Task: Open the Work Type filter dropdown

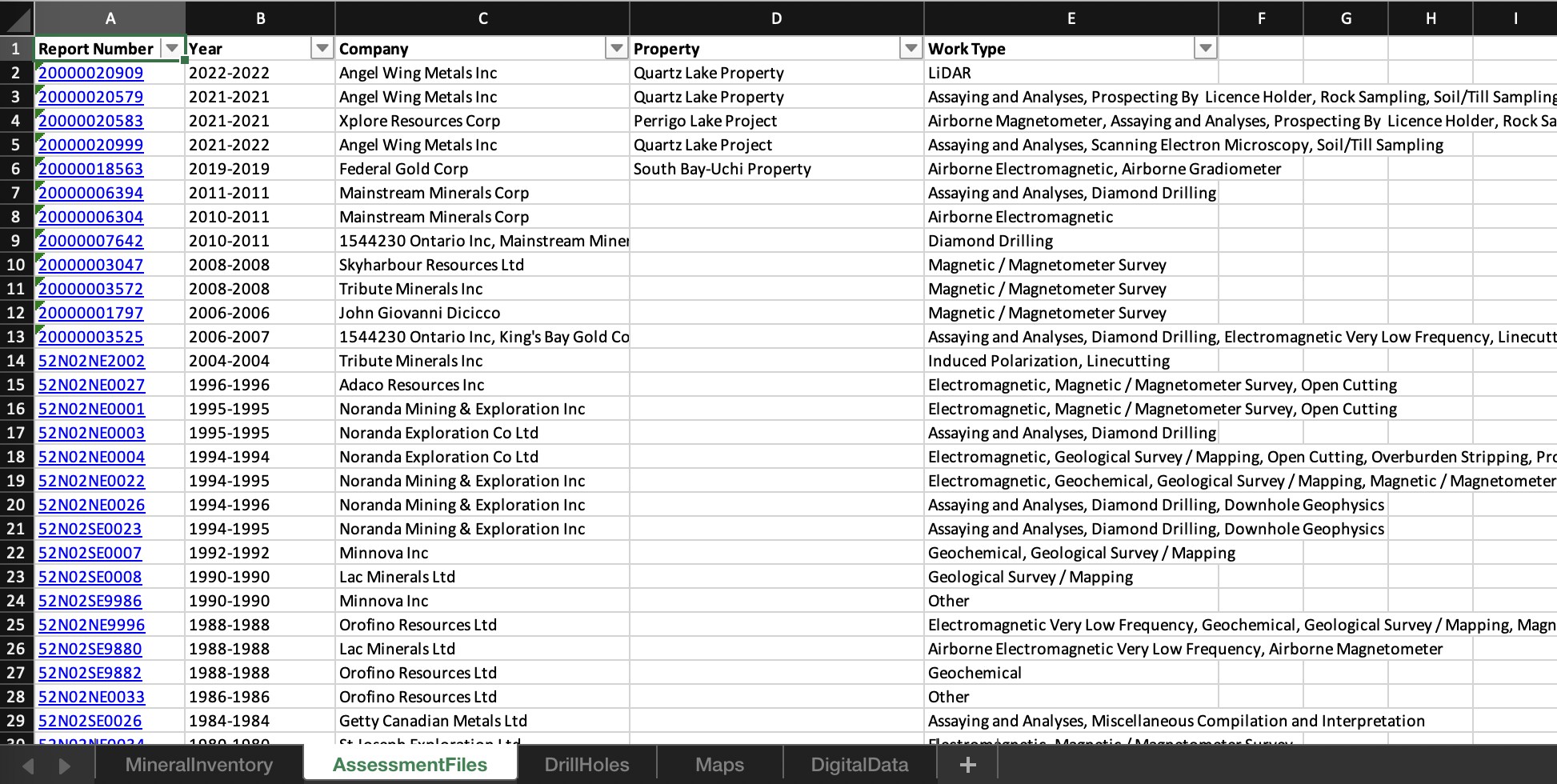Action: tap(1205, 48)
